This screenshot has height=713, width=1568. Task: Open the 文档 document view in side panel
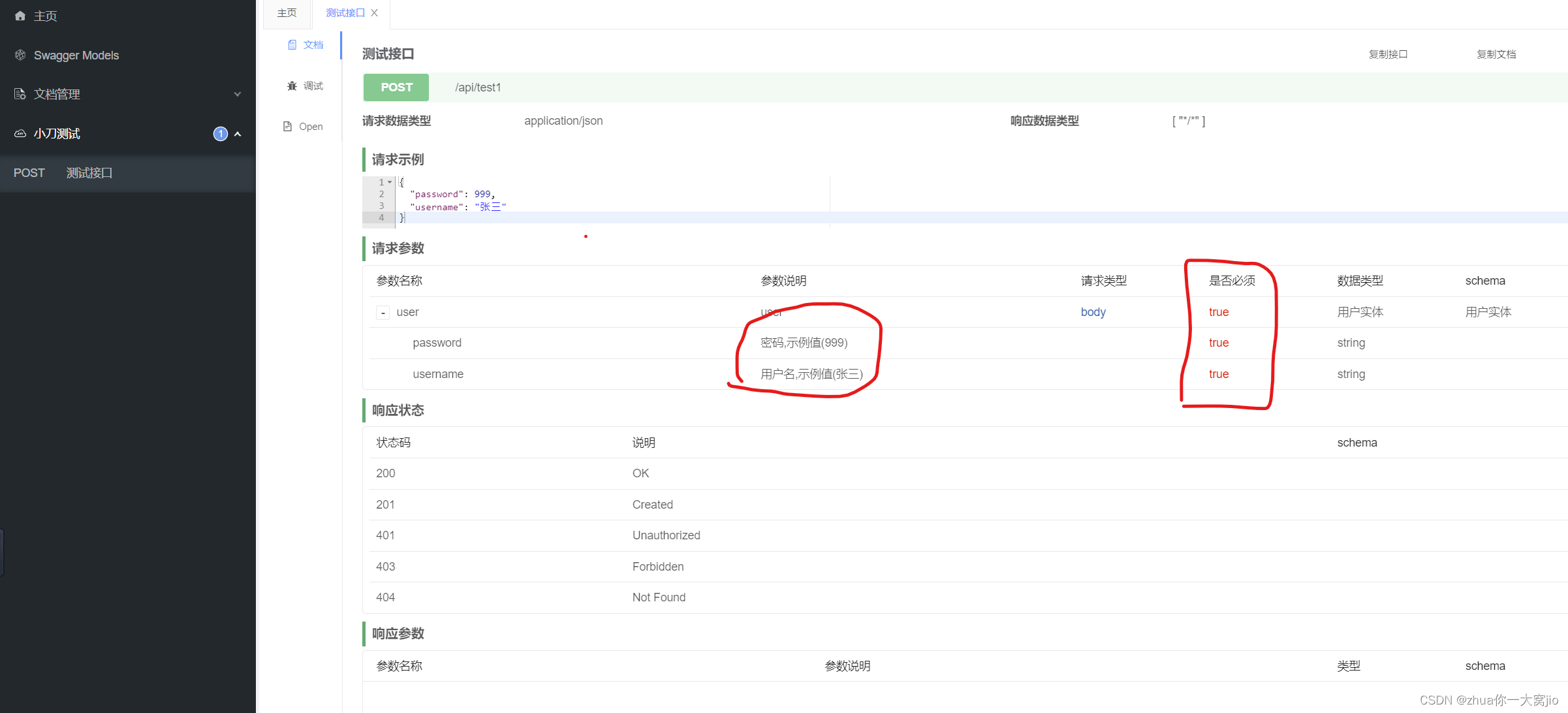point(304,44)
